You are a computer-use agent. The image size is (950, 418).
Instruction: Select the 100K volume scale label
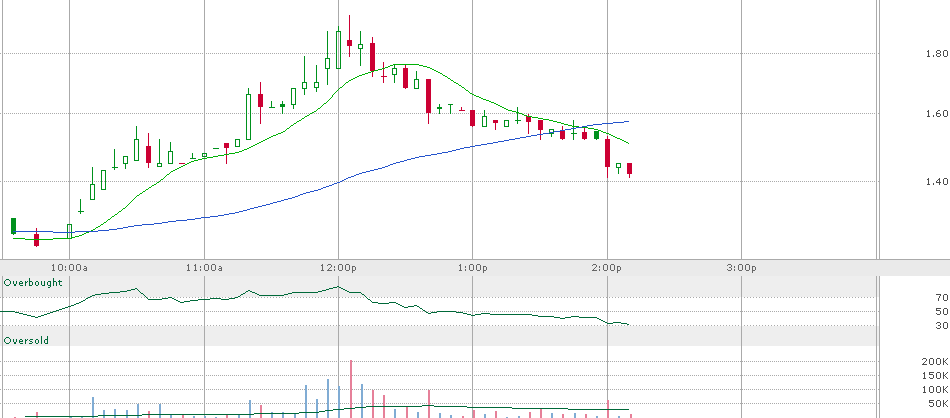936,390
